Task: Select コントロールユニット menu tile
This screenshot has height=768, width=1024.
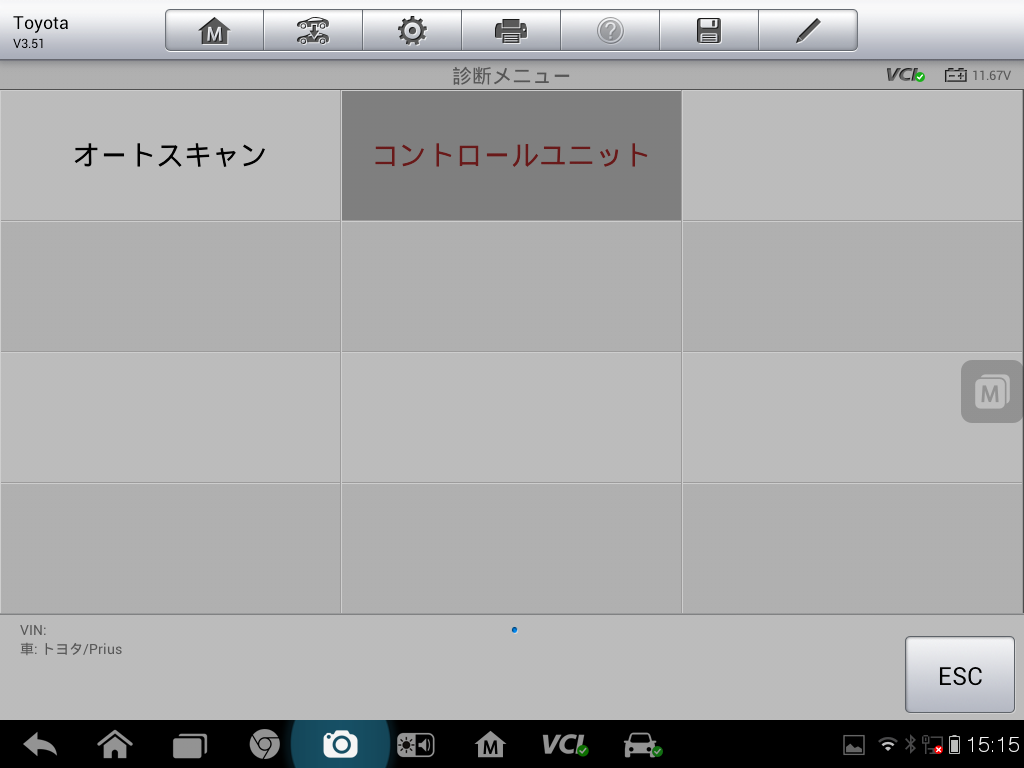Action: pos(511,155)
